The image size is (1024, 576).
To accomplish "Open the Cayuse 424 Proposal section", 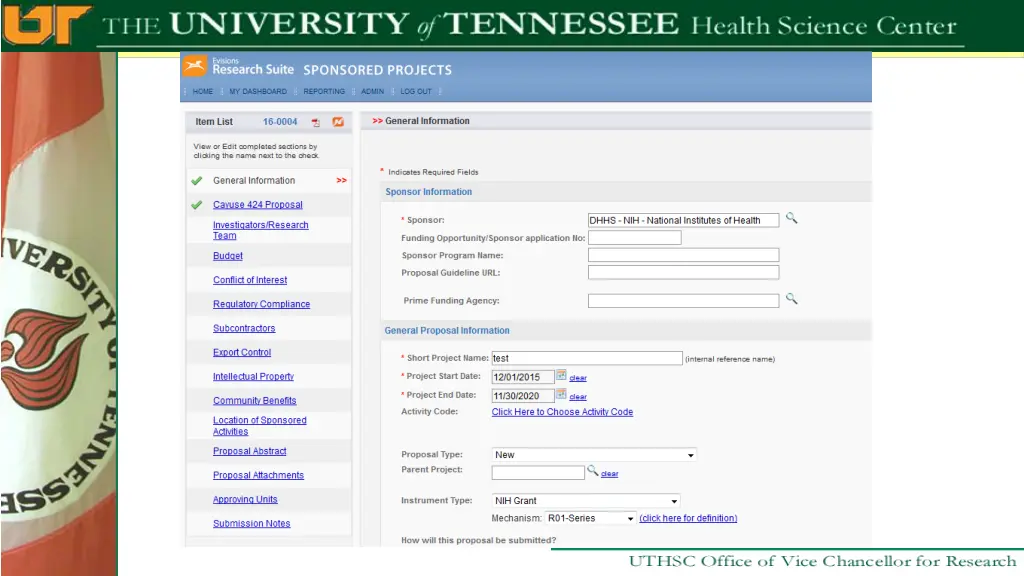I will pos(257,204).
